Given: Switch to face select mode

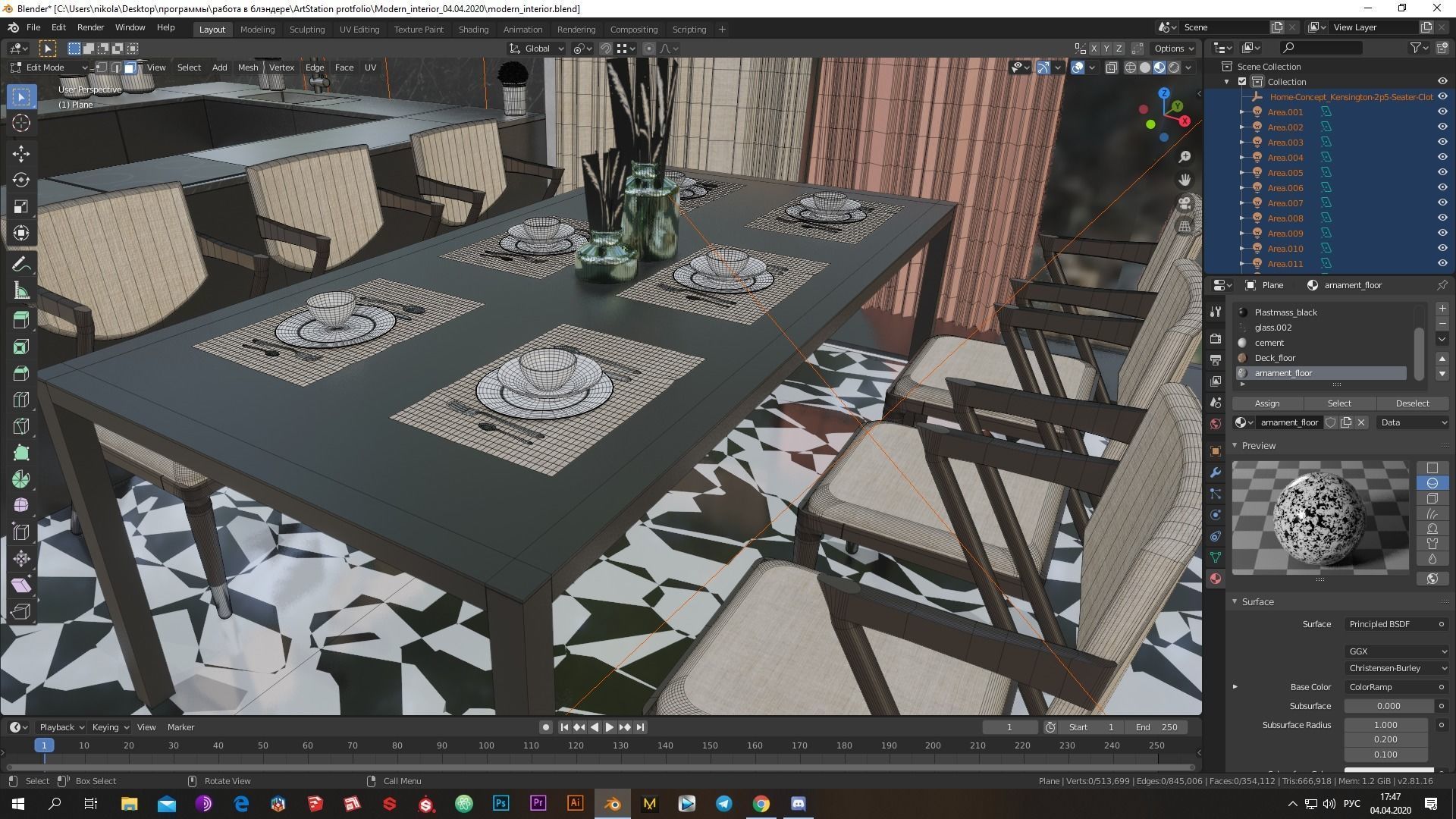Looking at the screenshot, I should [130, 67].
